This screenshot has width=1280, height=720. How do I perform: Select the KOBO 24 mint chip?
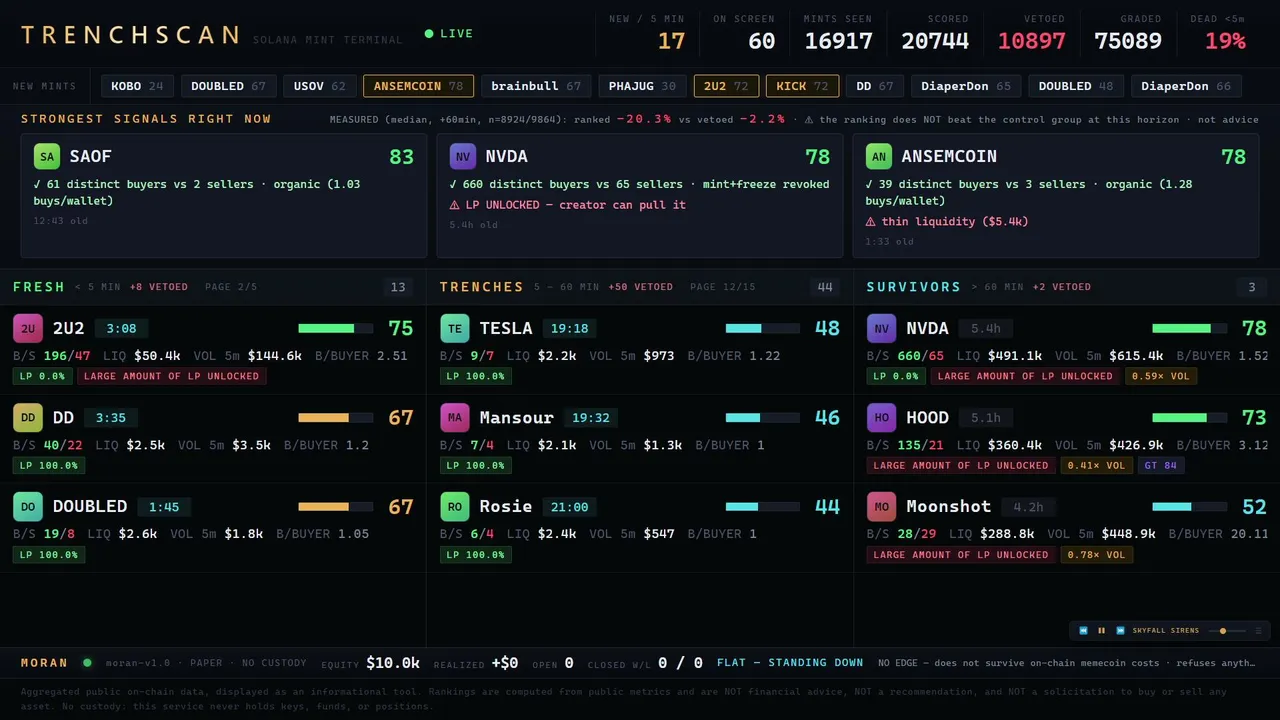pyautogui.click(x=137, y=86)
